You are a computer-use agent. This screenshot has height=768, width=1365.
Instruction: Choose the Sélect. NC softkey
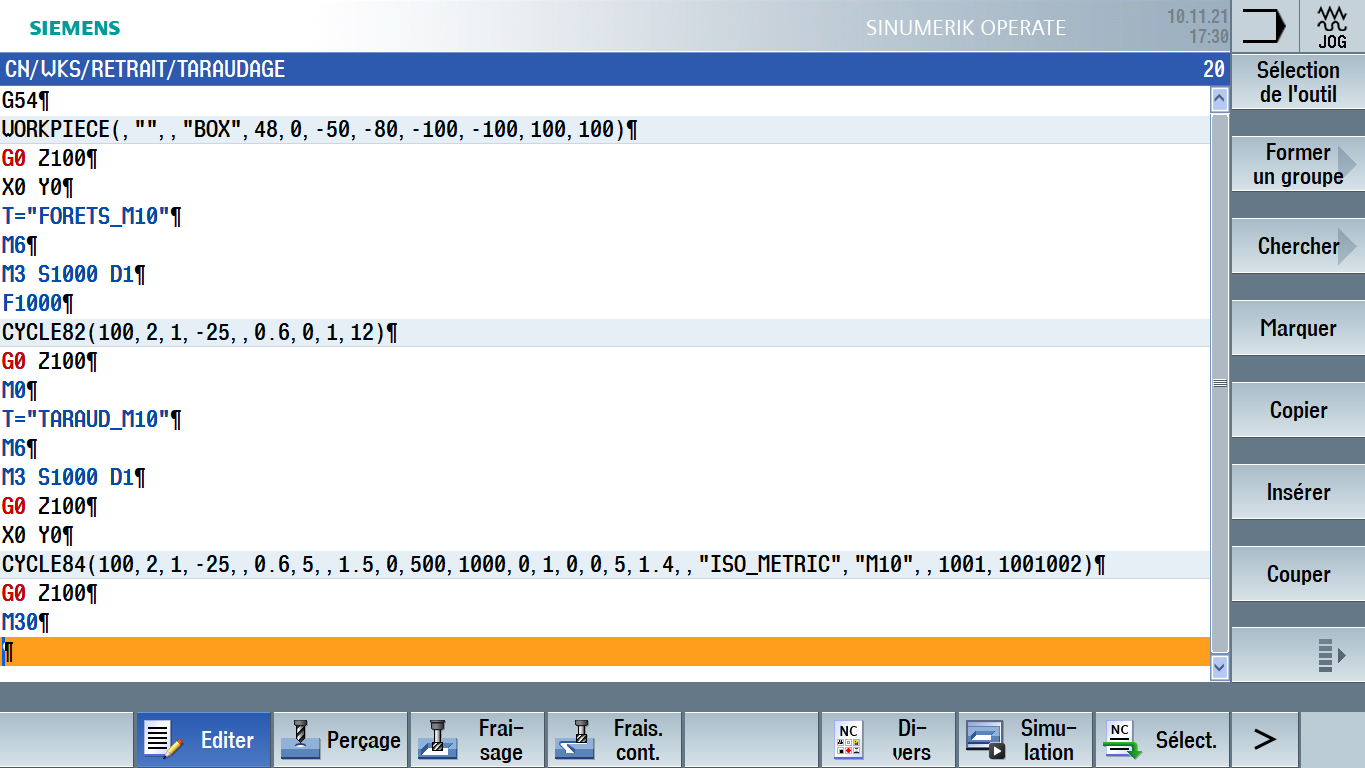click(x=1162, y=740)
